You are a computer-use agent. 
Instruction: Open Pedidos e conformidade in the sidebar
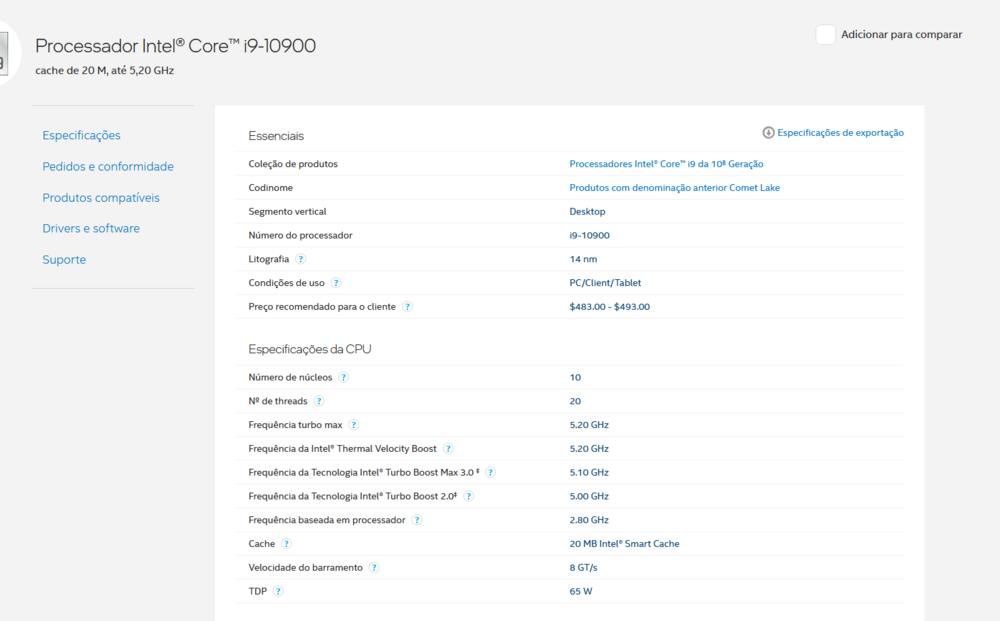pyautogui.click(x=108, y=166)
